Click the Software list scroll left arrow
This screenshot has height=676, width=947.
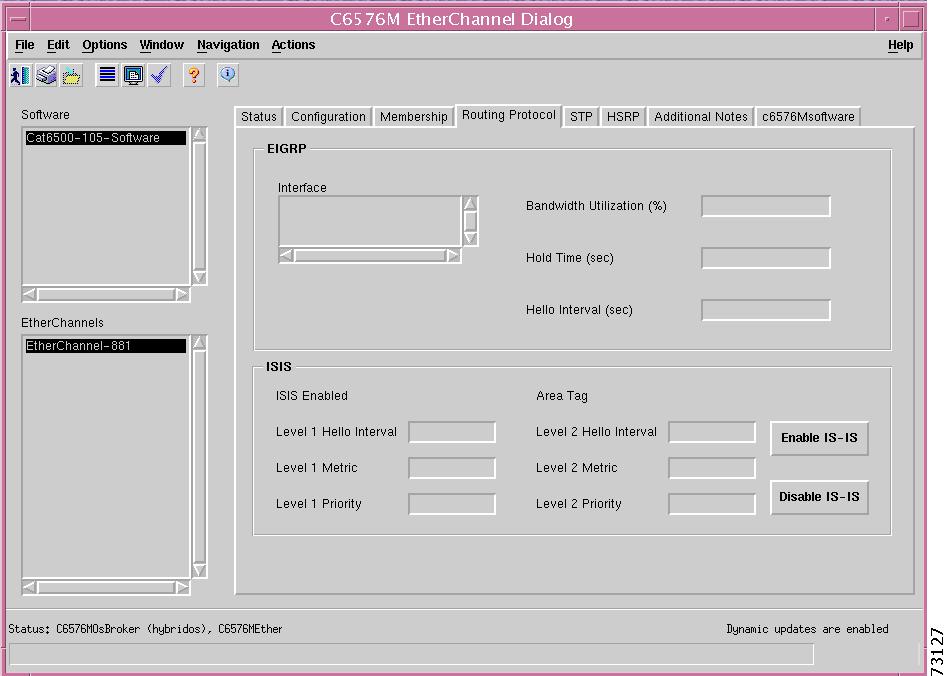[30, 294]
